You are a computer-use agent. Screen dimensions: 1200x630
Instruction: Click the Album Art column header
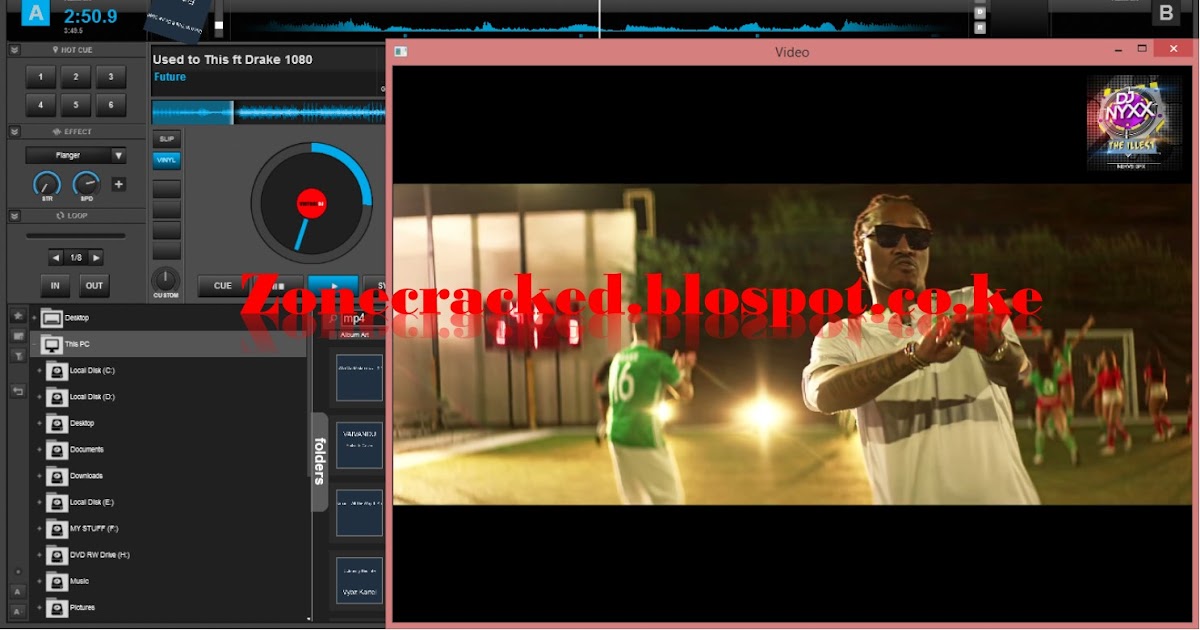click(354, 335)
